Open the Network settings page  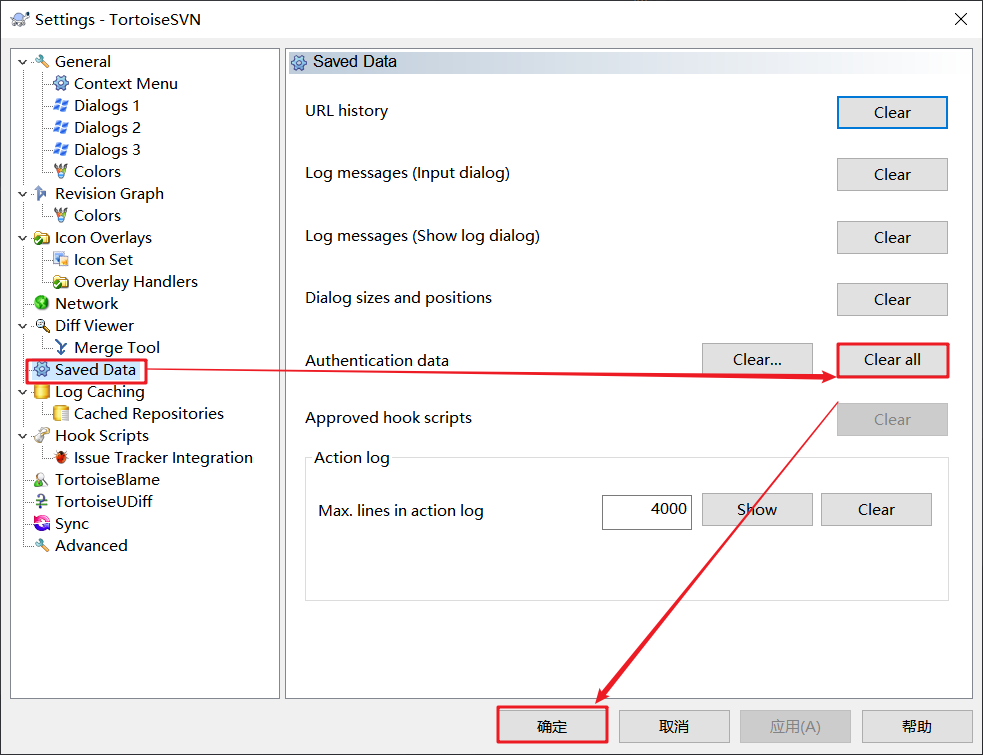click(x=87, y=304)
